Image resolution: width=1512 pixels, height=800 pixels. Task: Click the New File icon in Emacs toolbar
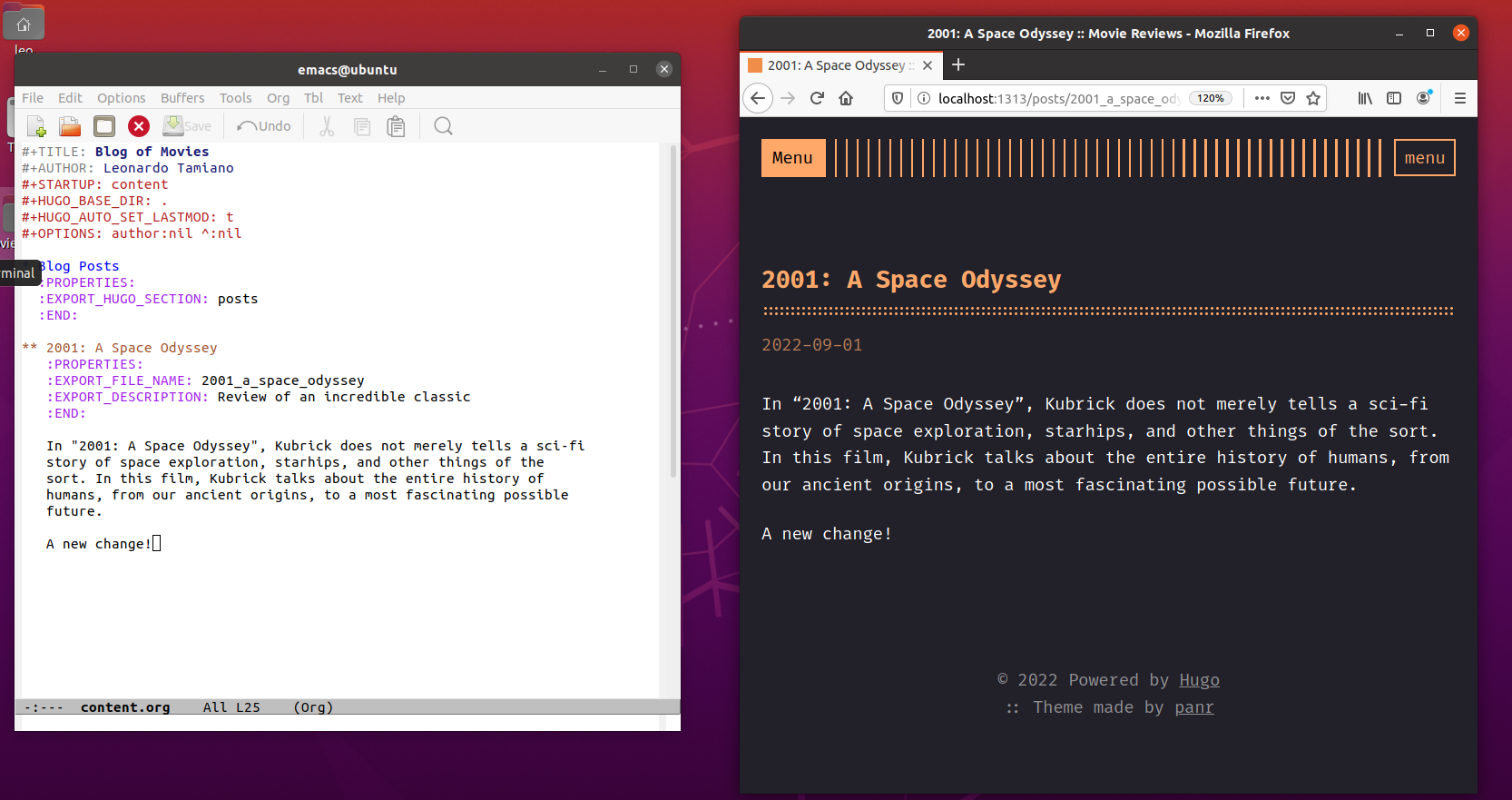click(36, 126)
